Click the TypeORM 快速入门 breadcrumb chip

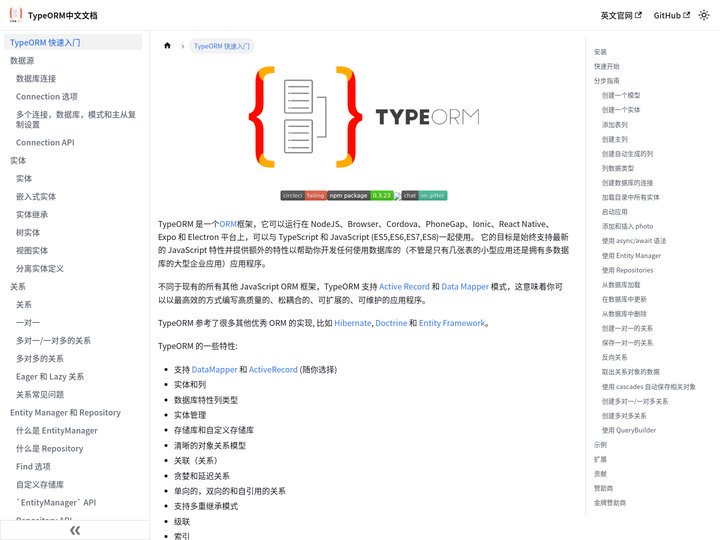click(221, 46)
